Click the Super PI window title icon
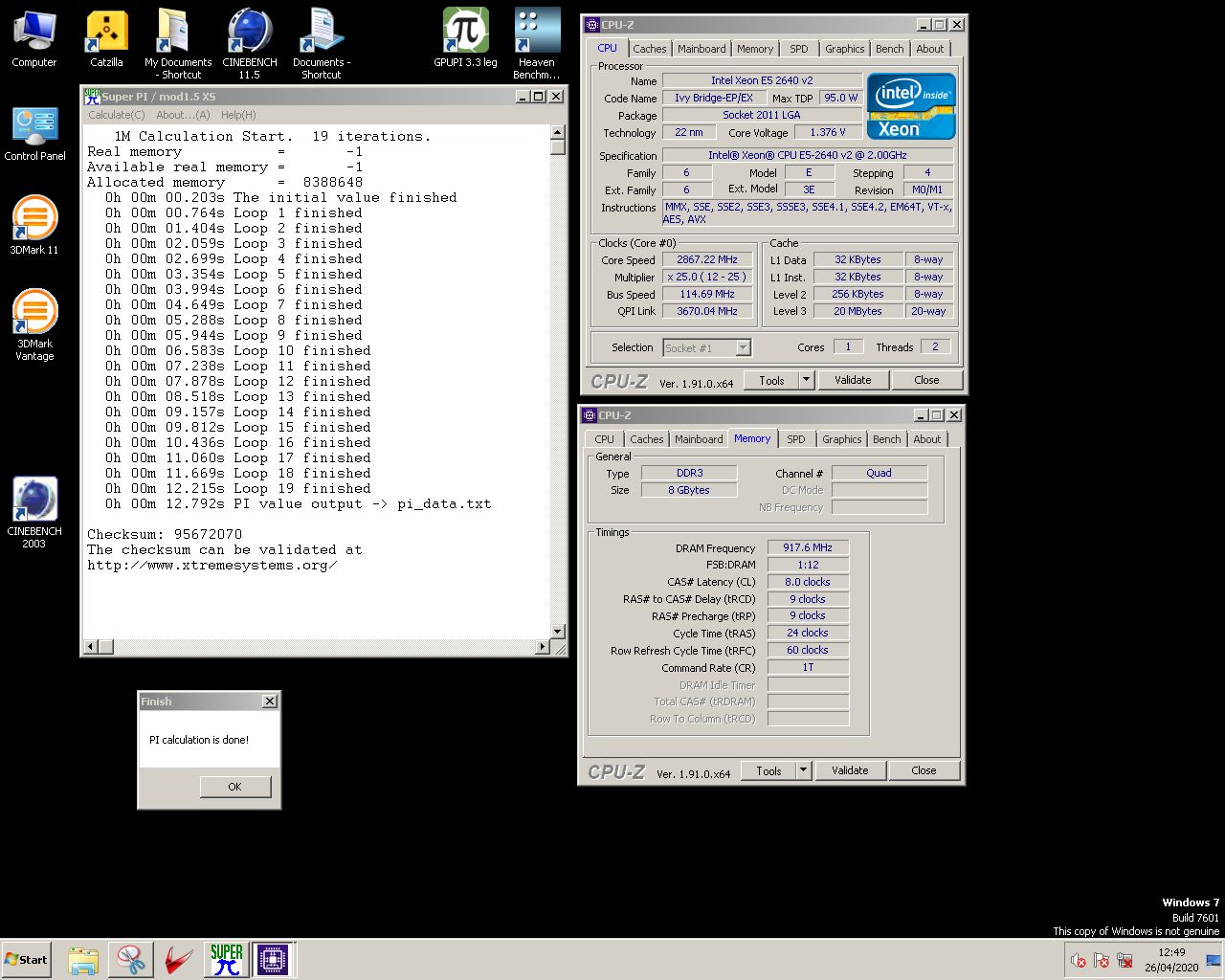Screen dimensions: 1225x980 (x=92, y=96)
